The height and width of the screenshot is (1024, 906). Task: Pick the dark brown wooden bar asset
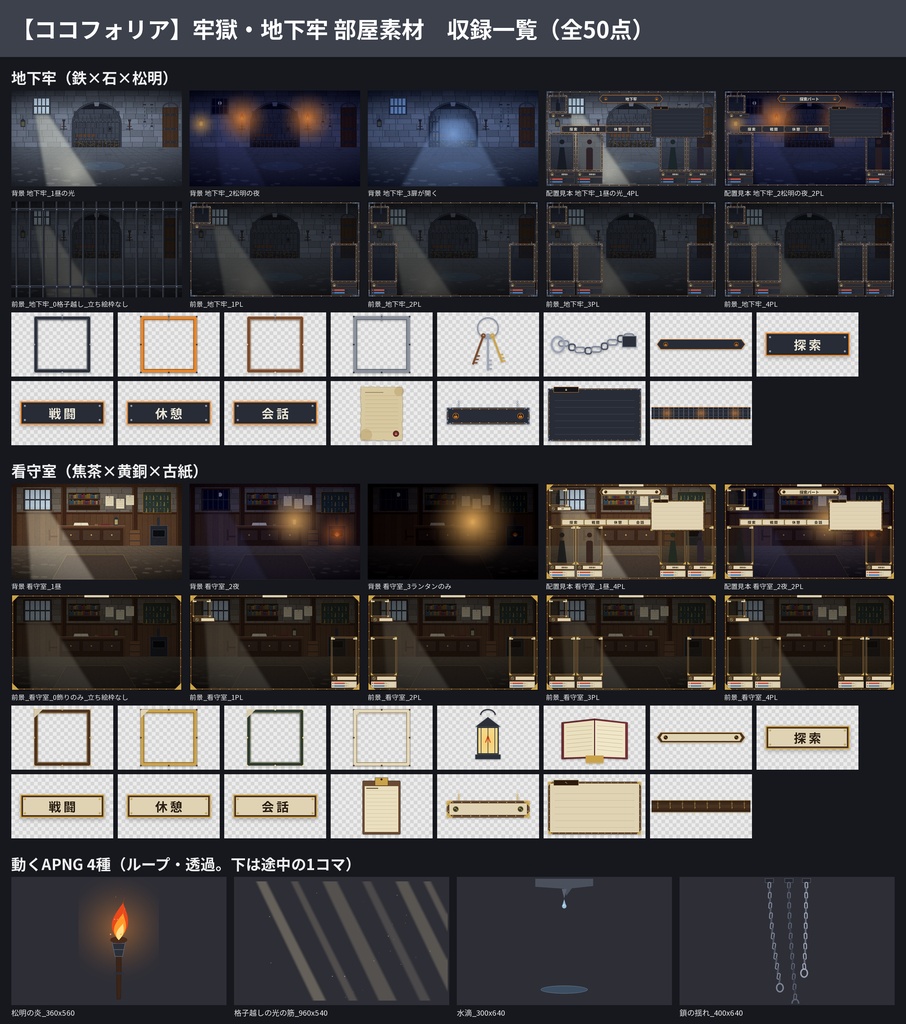(x=701, y=807)
